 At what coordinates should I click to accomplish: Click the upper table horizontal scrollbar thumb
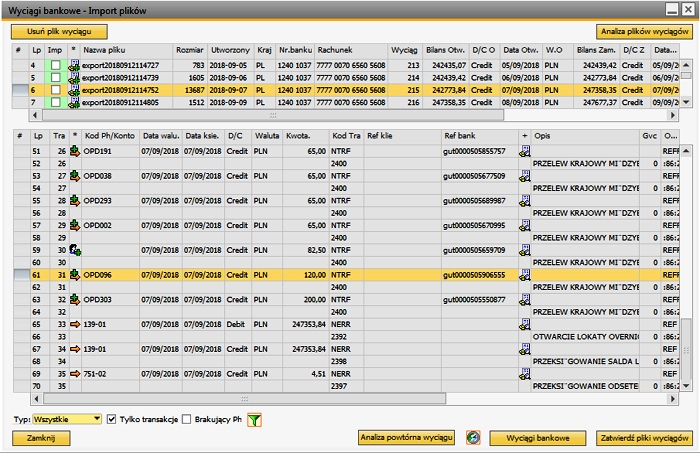click(x=273, y=115)
